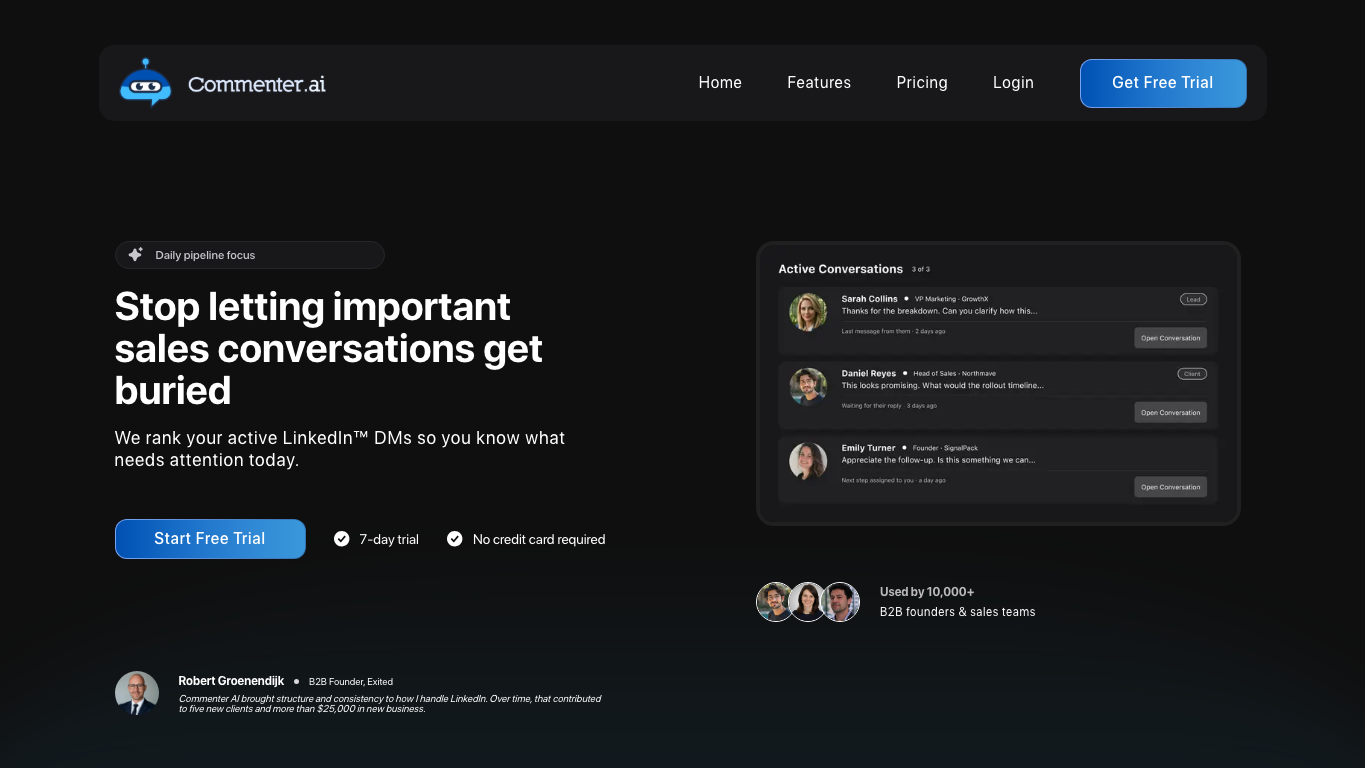Click the Lead tag on Sarah Collins

(x=1193, y=299)
